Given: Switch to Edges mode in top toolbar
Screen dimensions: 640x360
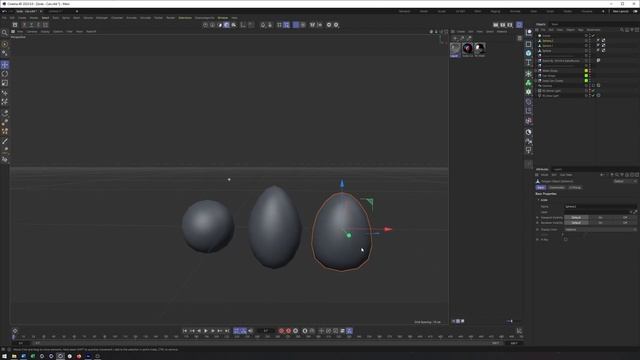Looking at the screenshot, I should tap(212, 25).
